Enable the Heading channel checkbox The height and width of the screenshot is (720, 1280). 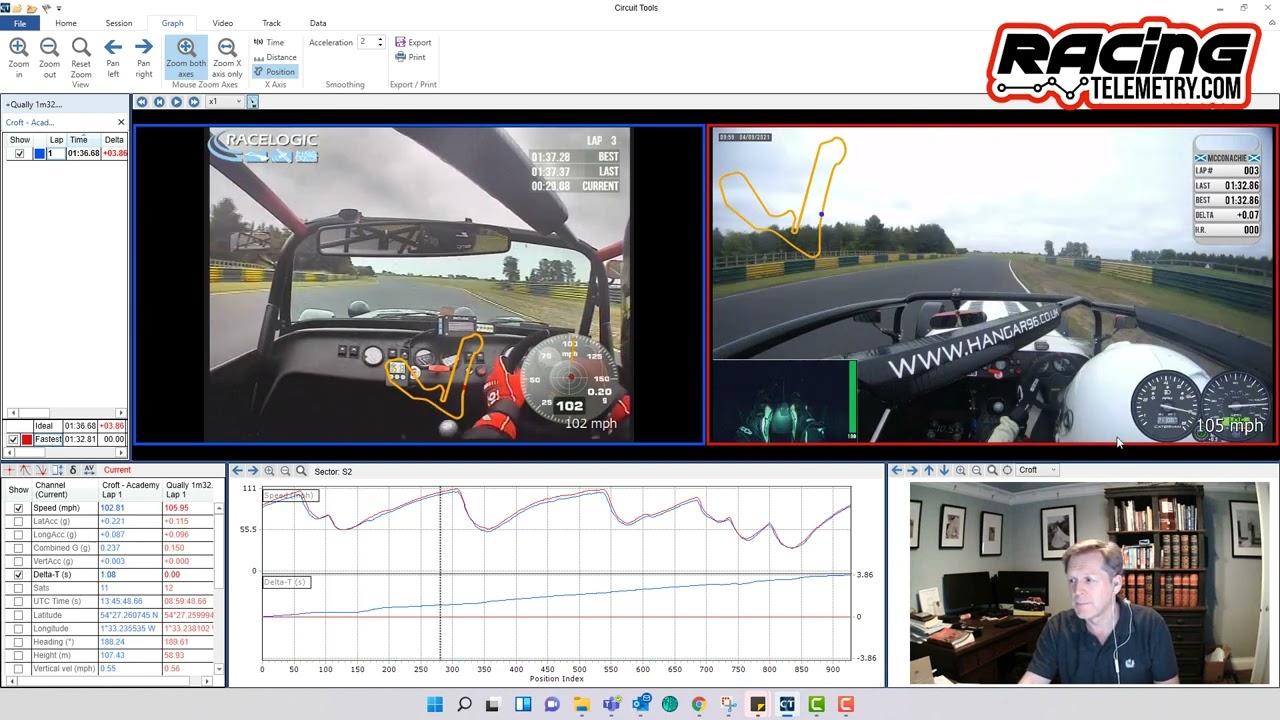[18, 642]
